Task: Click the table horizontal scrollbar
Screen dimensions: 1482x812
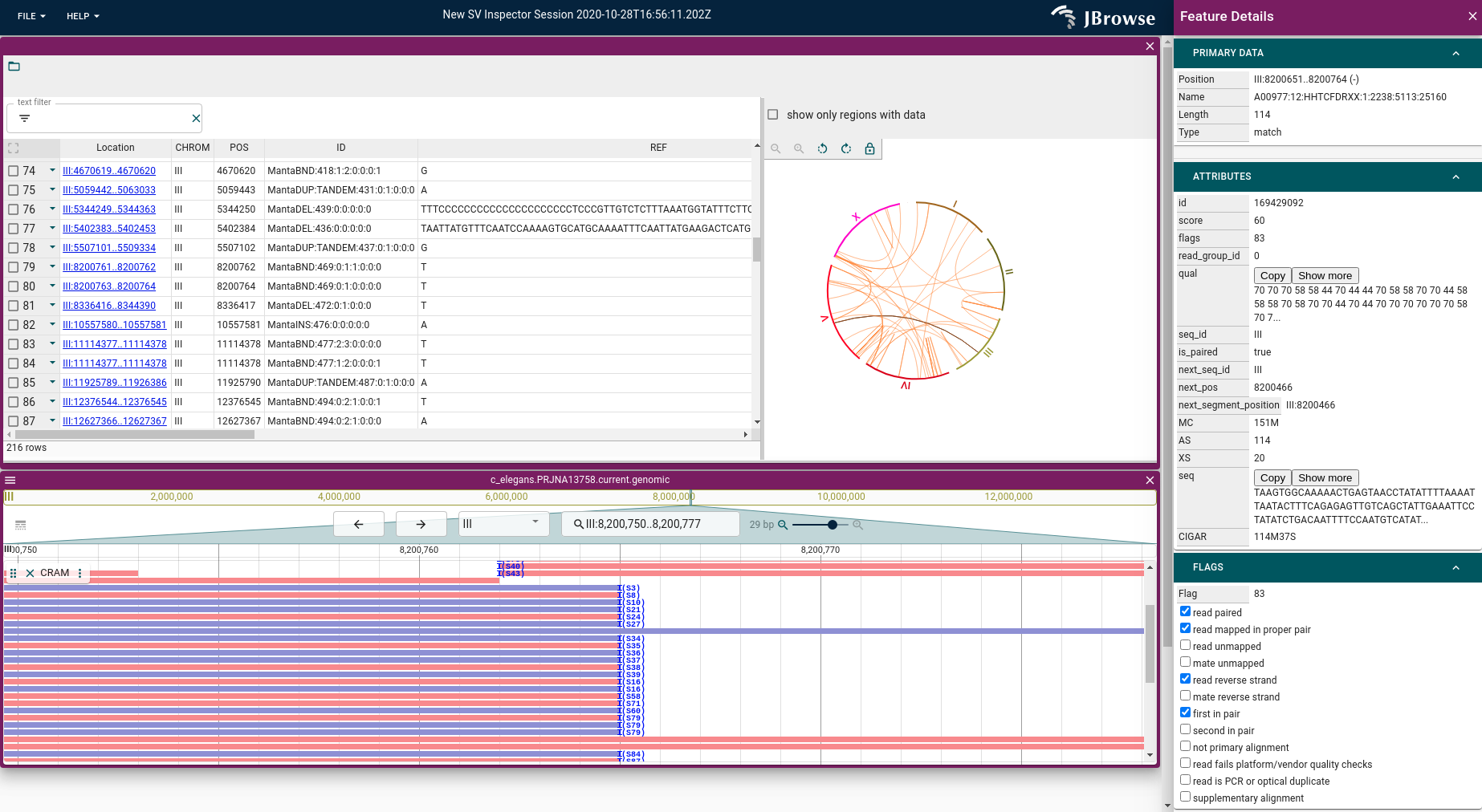Action: (133, 434)
